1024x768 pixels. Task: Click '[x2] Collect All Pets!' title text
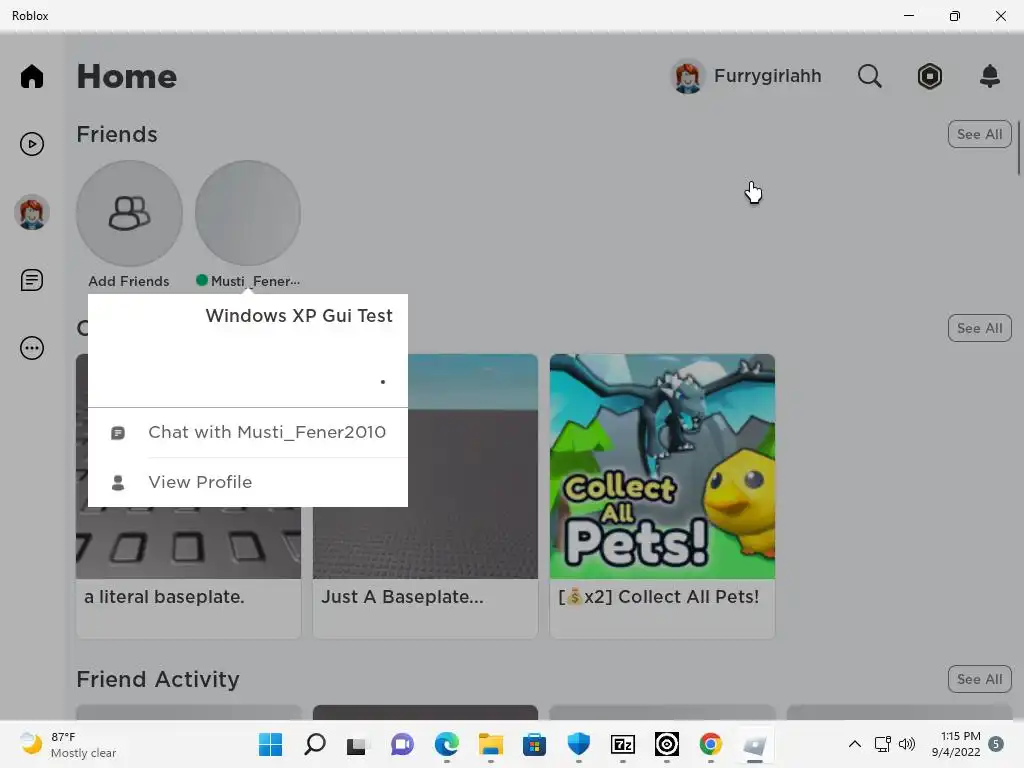658,597
